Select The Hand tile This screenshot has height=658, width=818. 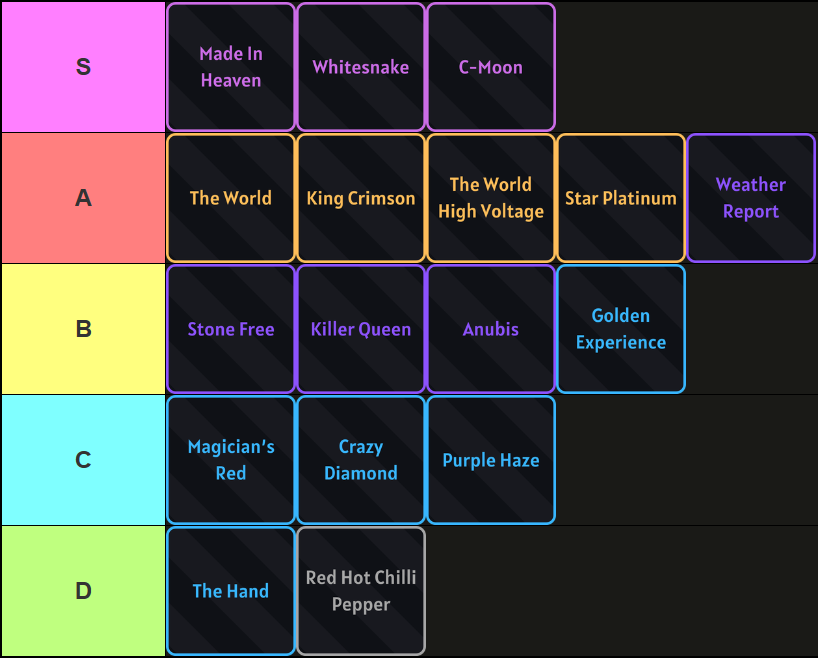click(231, 591)
